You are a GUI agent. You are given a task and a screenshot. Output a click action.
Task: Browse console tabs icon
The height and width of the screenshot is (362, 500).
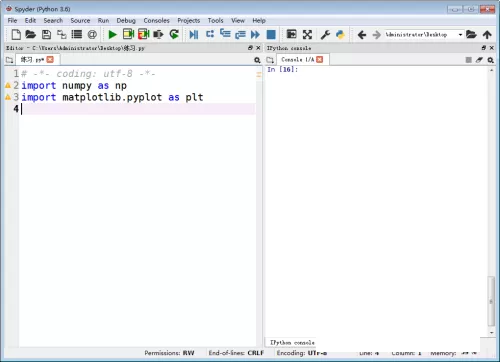click(x=270, y=60)
